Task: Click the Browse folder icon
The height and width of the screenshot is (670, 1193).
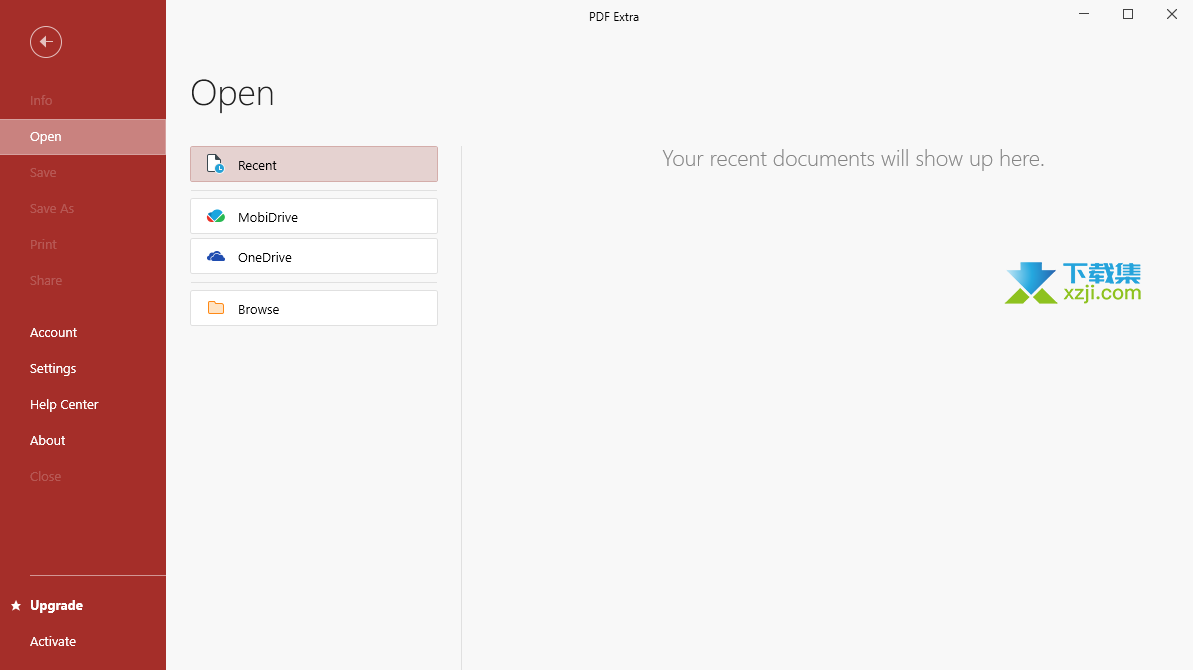Action: point(215,308)
